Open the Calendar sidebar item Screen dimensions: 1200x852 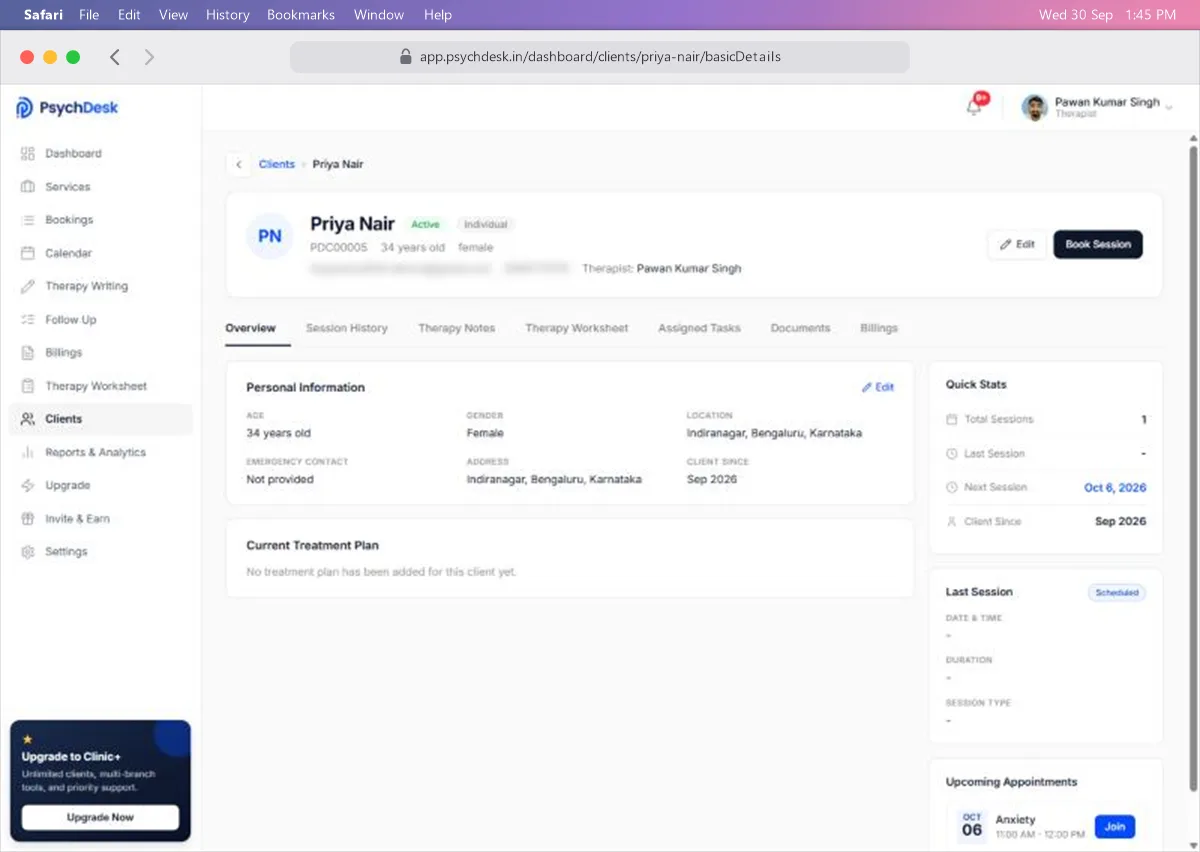coord(100,253)
